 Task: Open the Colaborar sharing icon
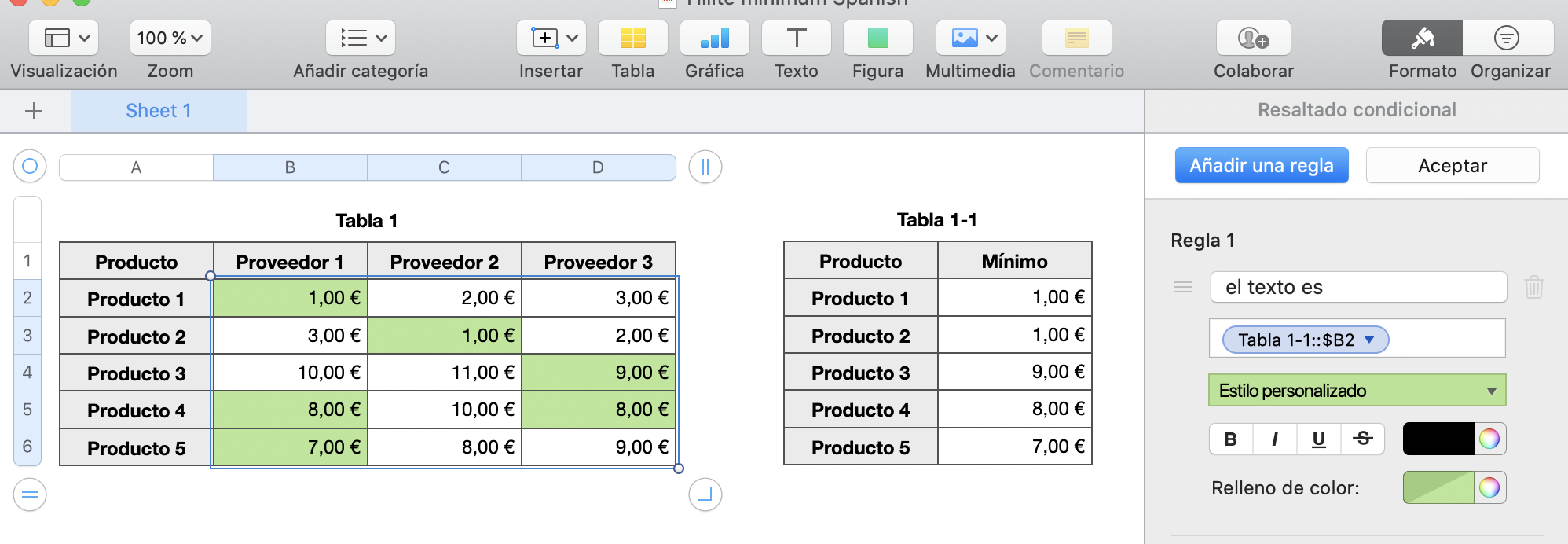1253,39
